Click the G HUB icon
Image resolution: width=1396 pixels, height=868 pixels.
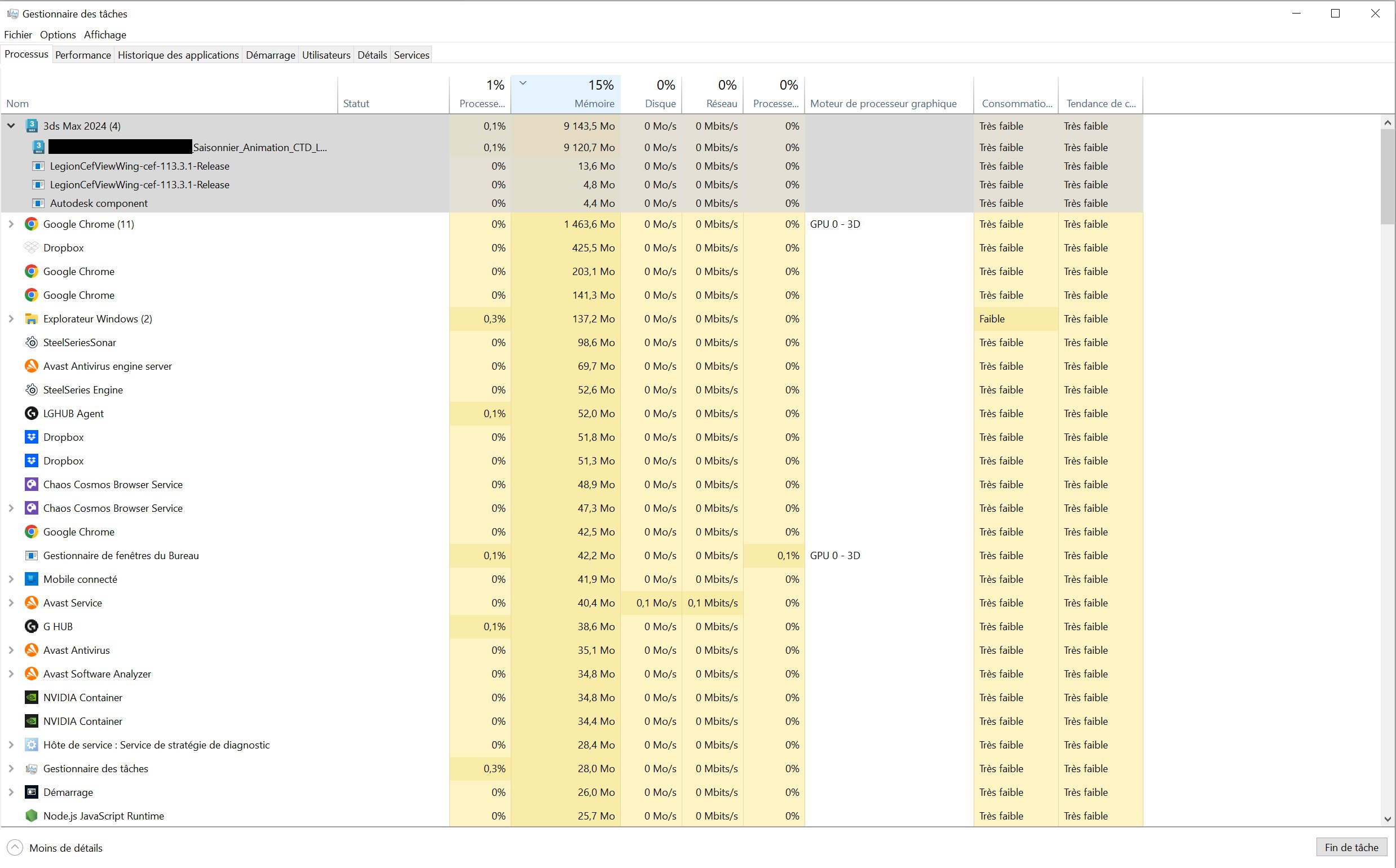tap(32, 627)
